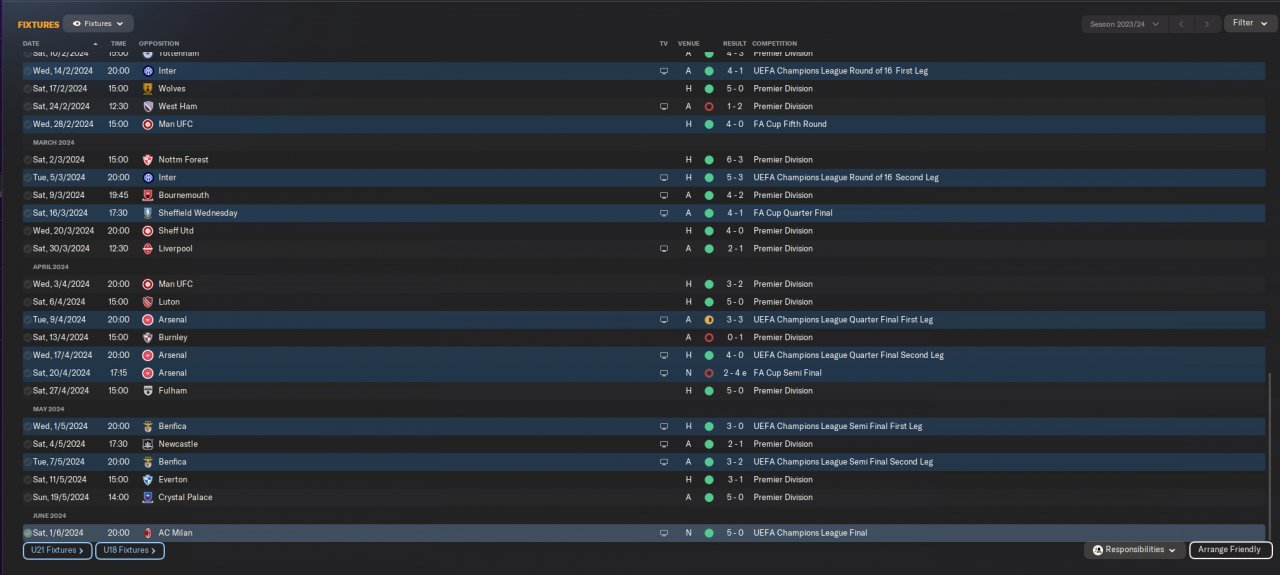Screen dimensions: 1280x575
Task: Click the '6 - 3' result versus Nottm Forest
Action: click(x=735, y=160)
